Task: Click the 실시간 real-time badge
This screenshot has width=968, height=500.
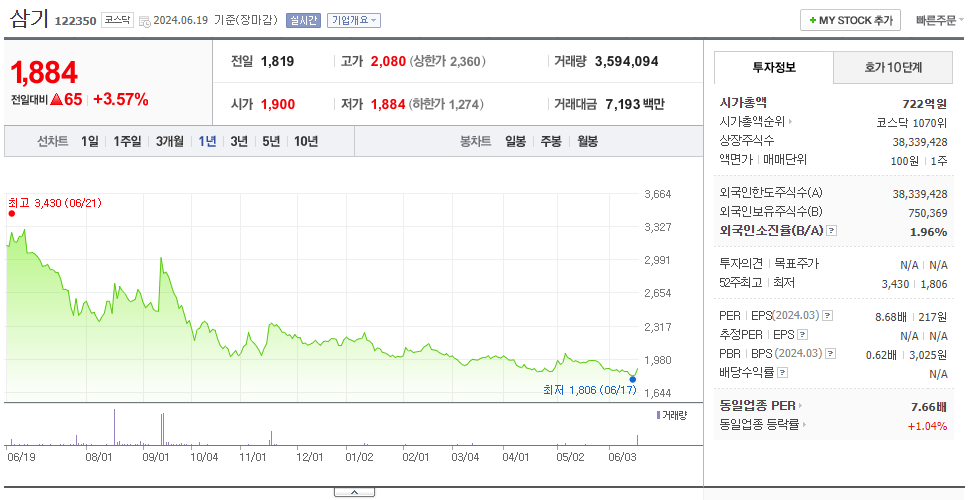Action: coord(303,20)
